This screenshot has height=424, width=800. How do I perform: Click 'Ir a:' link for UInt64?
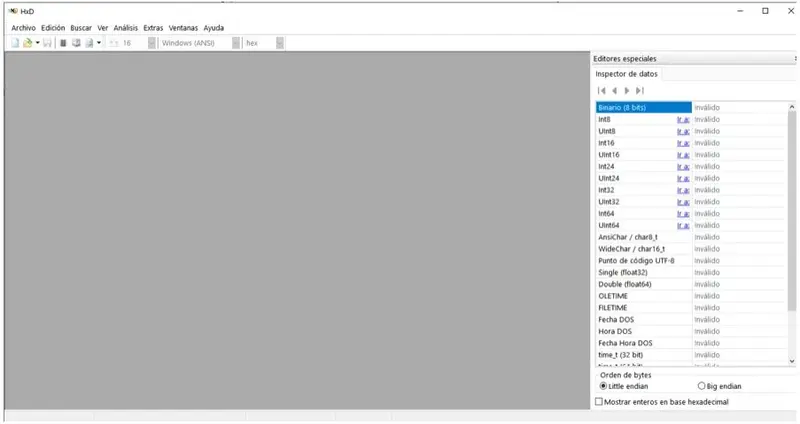coord(683,225)
